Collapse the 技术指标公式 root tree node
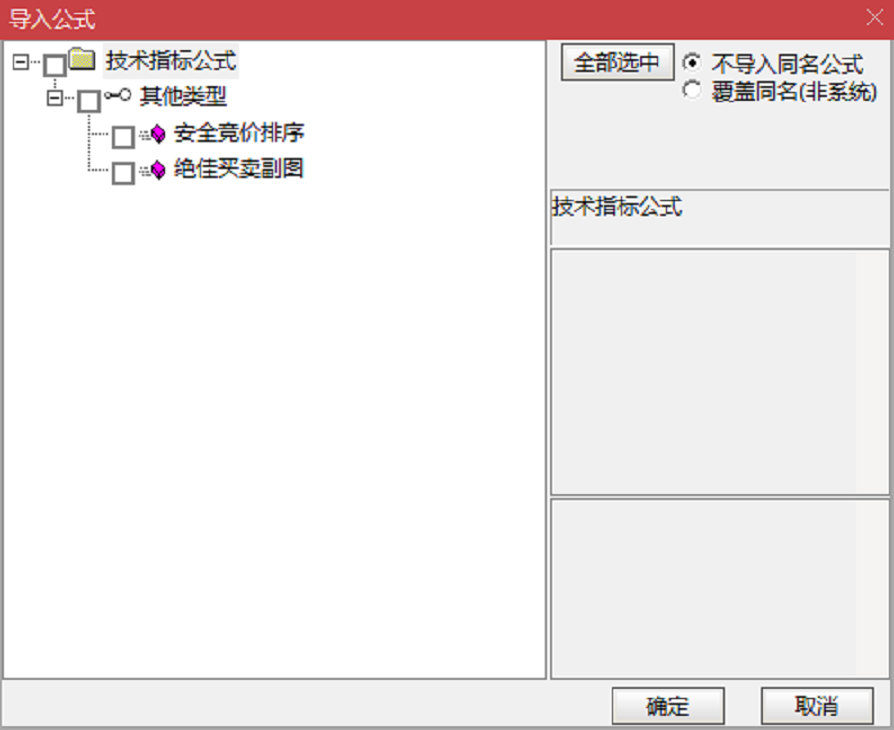Viewport: 894px width, 730px height. pyautogui.click(x=21, y=62)
